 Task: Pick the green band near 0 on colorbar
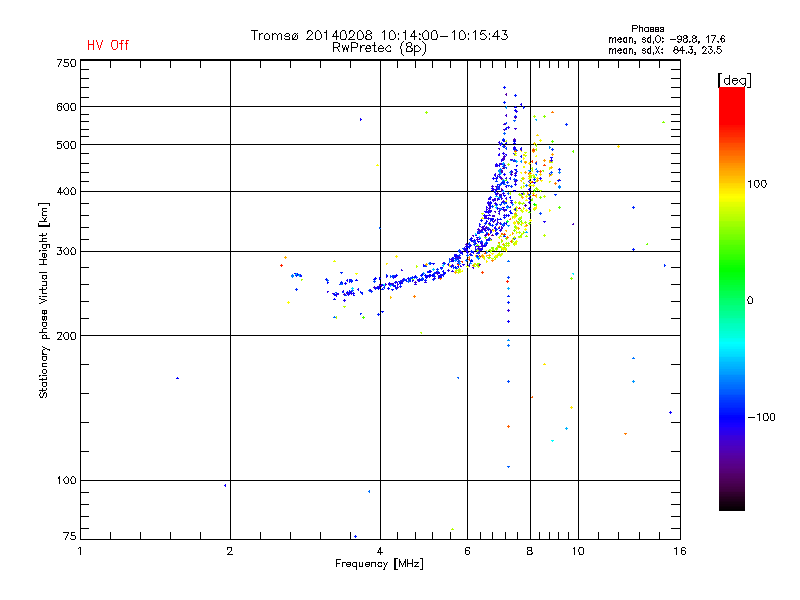coord(731,300)
